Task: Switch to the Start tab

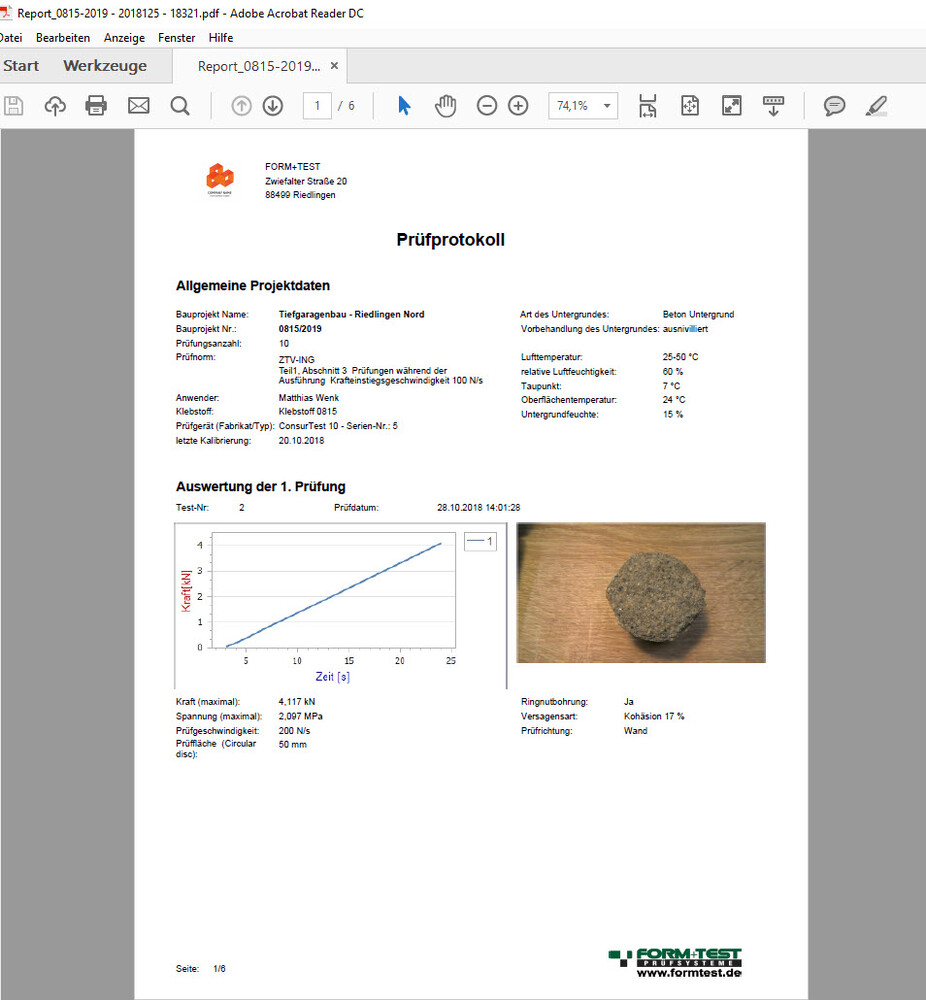Action: 21,66
